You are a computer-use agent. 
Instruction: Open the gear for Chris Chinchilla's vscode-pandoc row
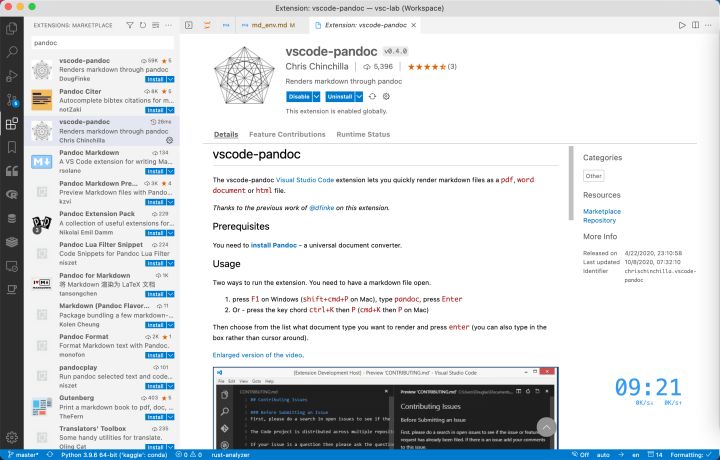(169, 140)
